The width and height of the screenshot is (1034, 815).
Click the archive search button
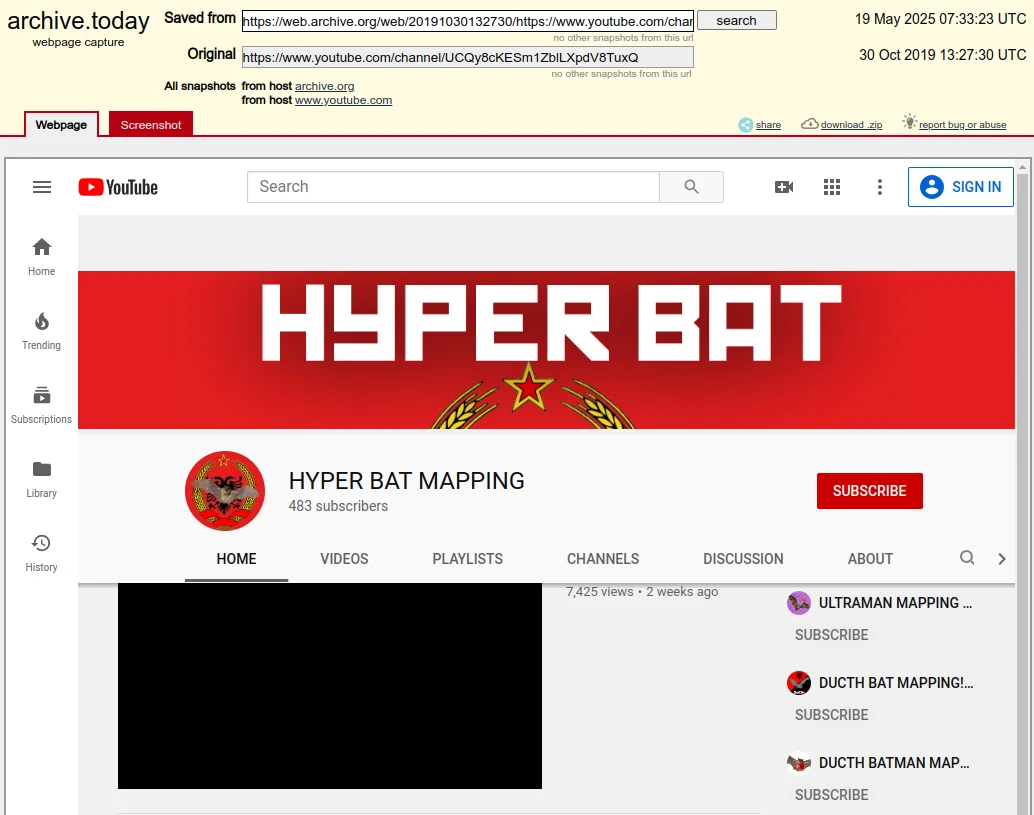click(x=737, y=20)
